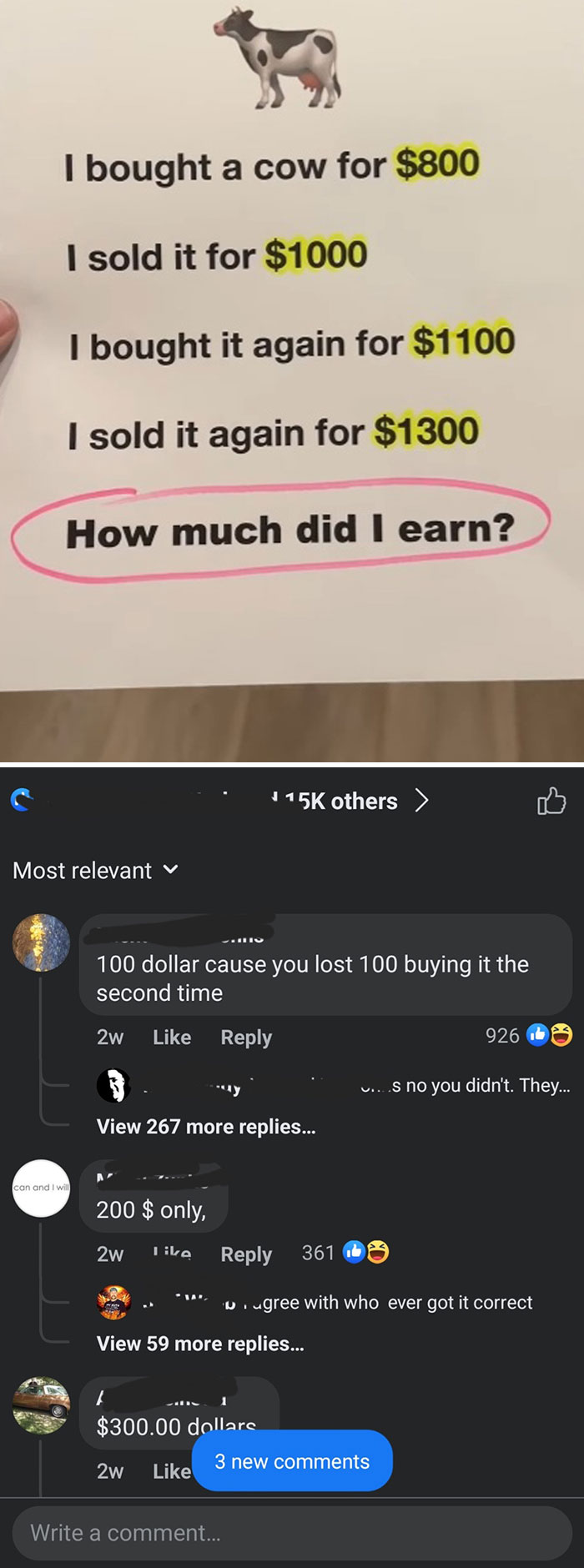584x1568 pixels.
Task: Focus the Write a comment field
Action: (292, 1533)
